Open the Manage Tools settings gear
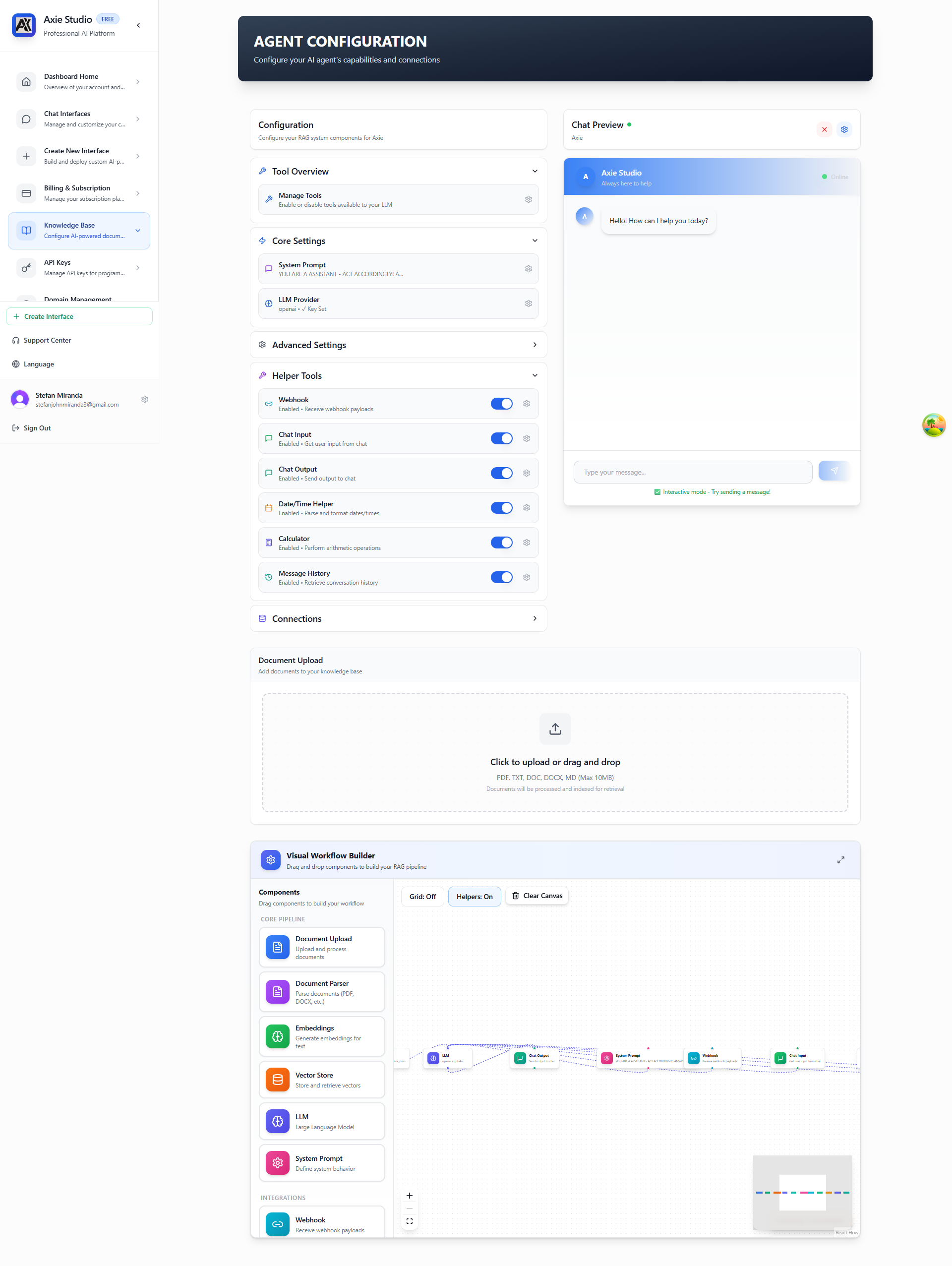 (528, 199)
